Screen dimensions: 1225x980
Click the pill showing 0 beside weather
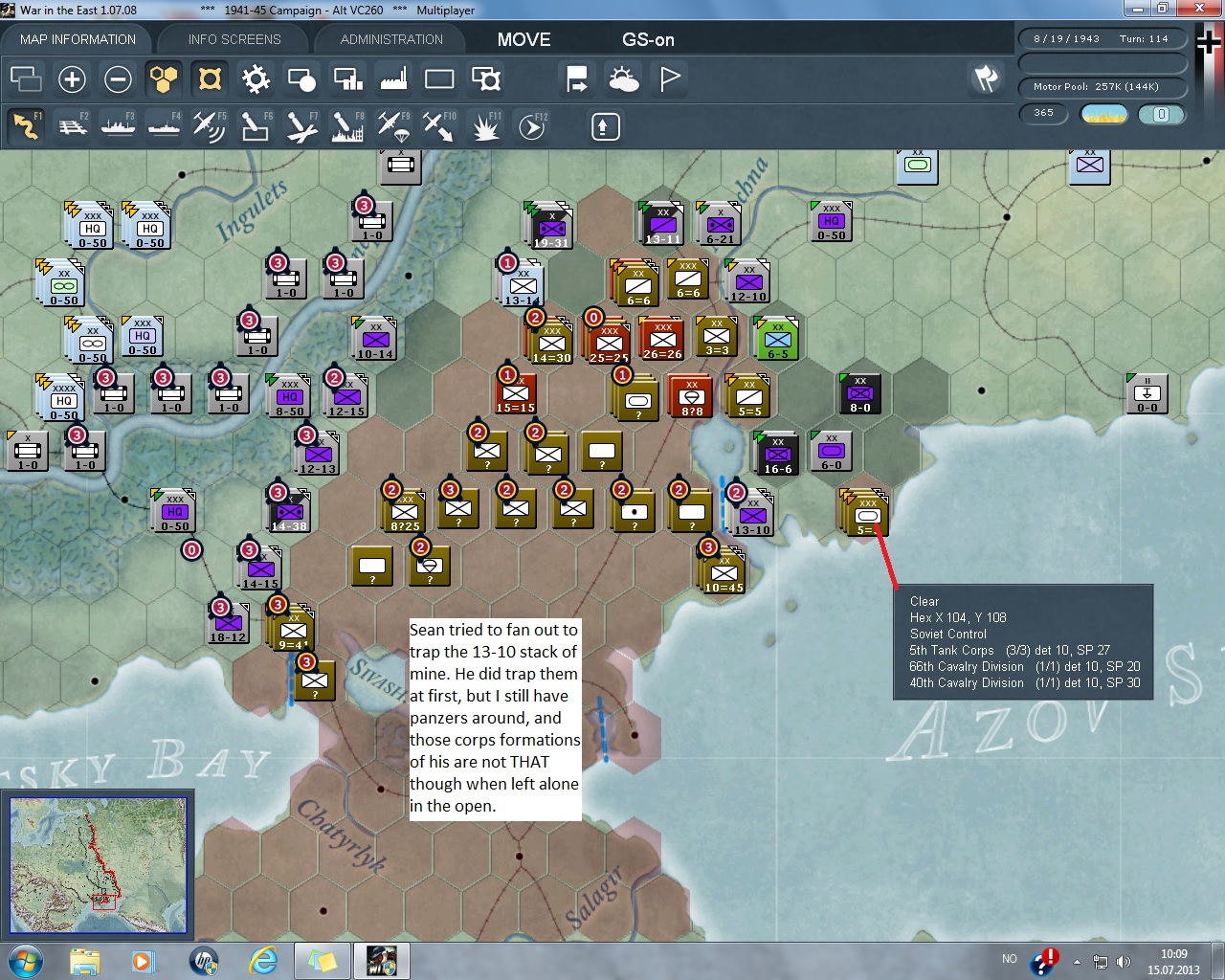[x=1161, y=114]
